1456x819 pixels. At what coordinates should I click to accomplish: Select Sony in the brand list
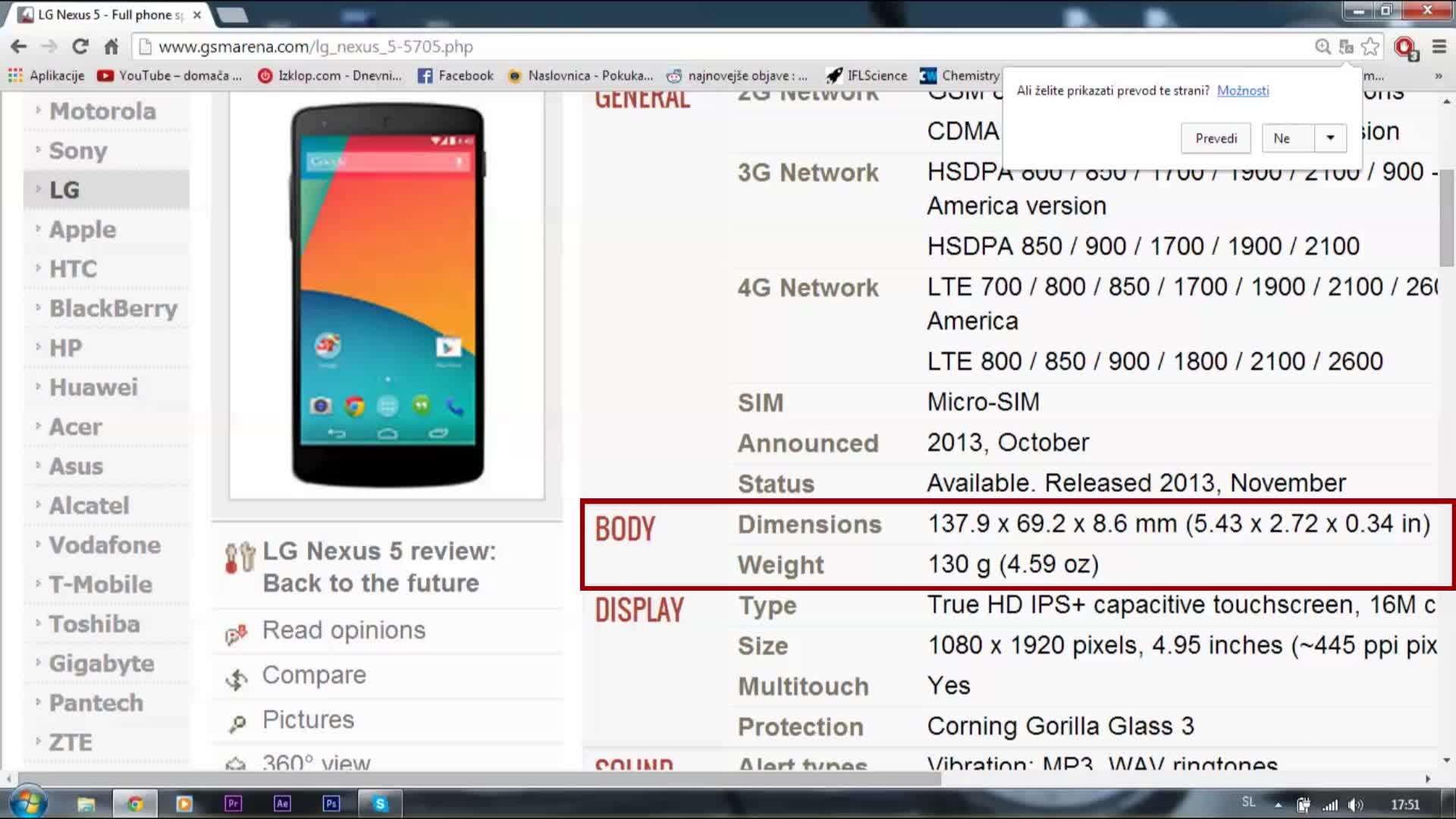pos(78,151)
